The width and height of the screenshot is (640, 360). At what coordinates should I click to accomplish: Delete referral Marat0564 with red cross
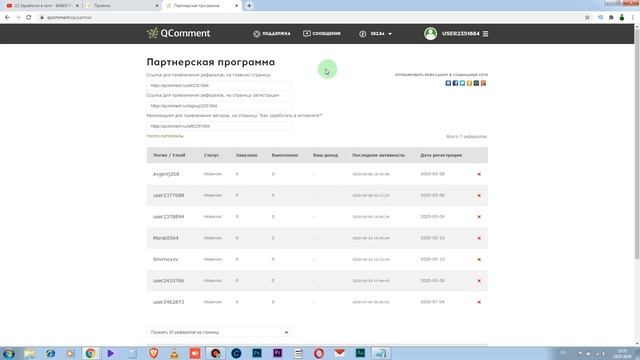point(479,238)
